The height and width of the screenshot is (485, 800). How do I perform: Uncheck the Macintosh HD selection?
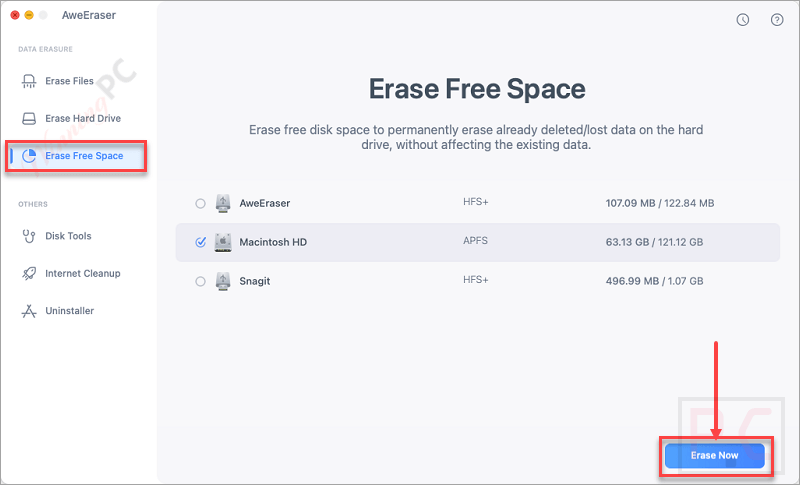(x=201, y=242)
